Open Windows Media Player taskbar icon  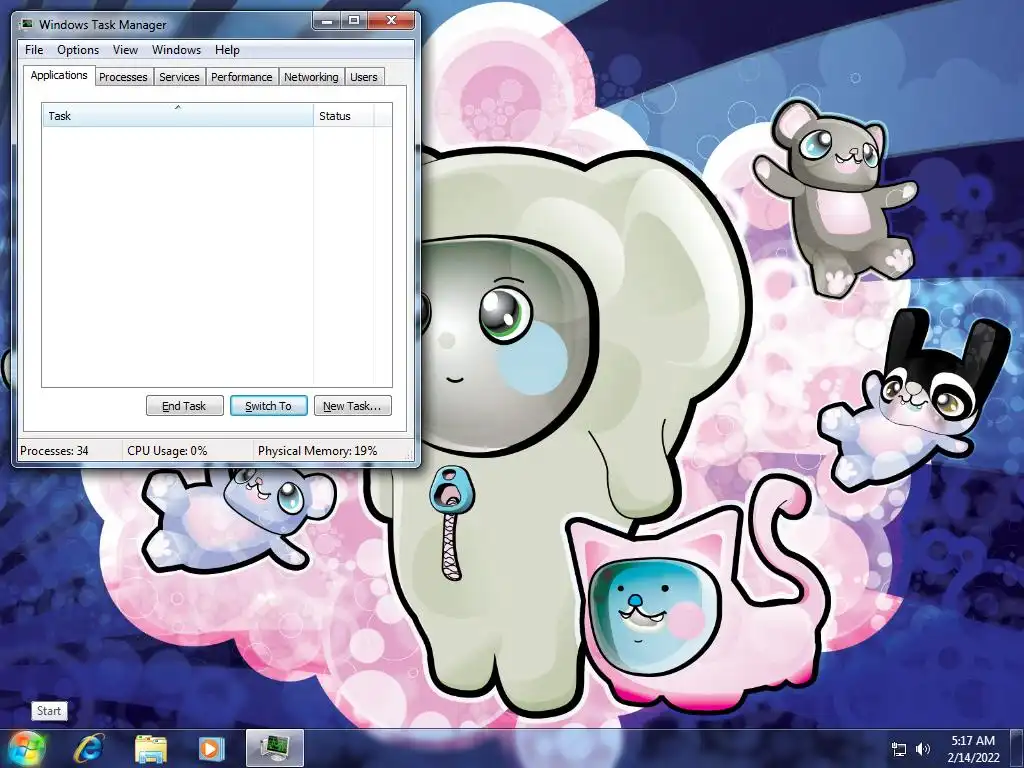[211, 748]
